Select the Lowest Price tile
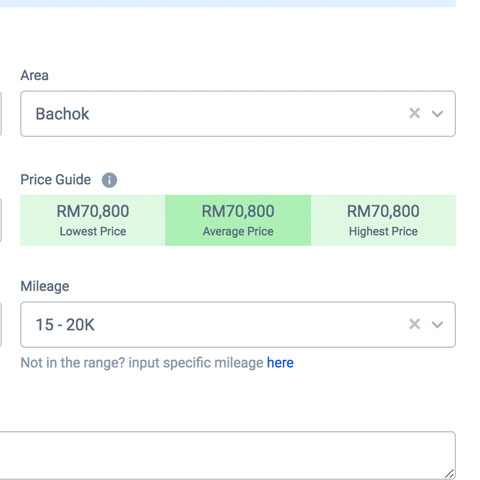 (x=93, y=220)
